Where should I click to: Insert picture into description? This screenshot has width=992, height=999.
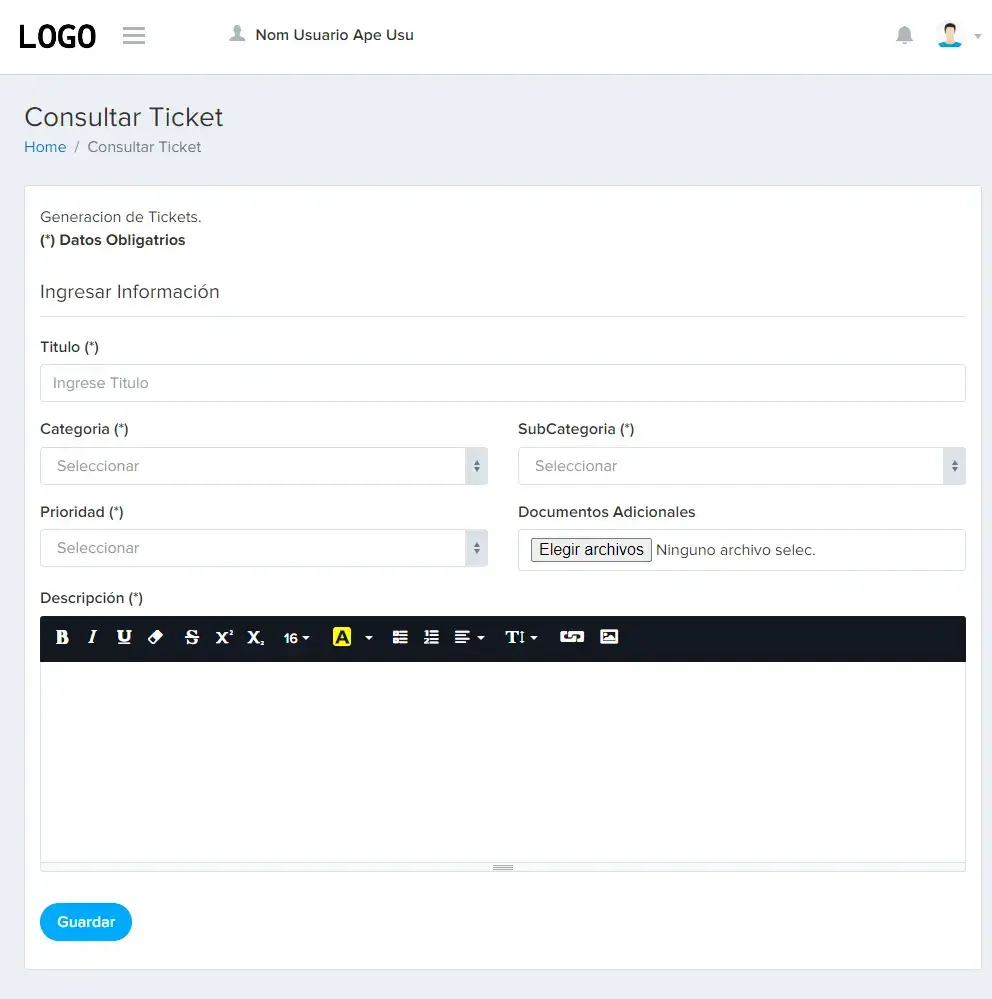[609, 637]
